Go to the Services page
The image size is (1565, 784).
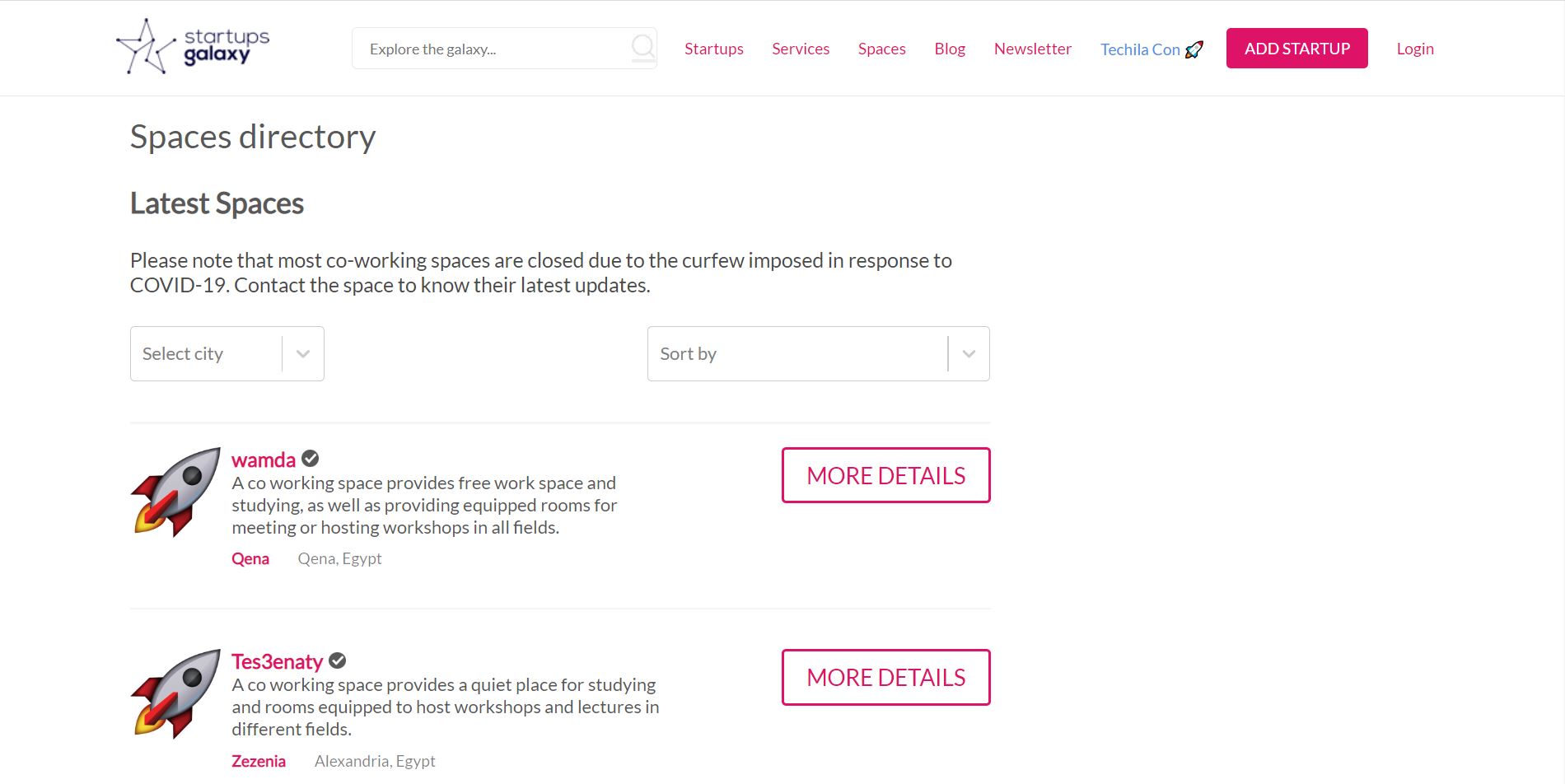point(801,49)
